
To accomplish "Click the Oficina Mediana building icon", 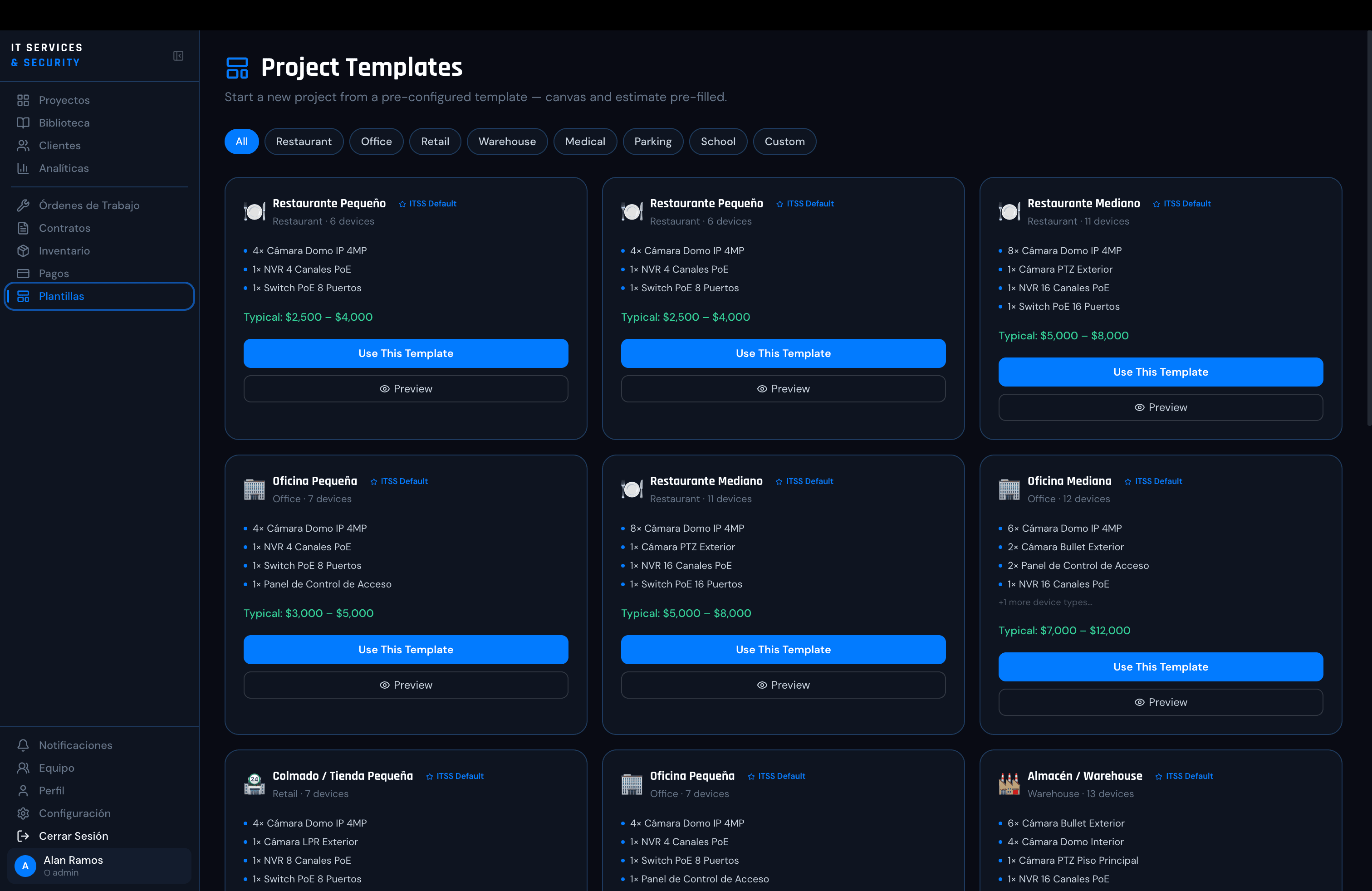I will pos(1009,490).
